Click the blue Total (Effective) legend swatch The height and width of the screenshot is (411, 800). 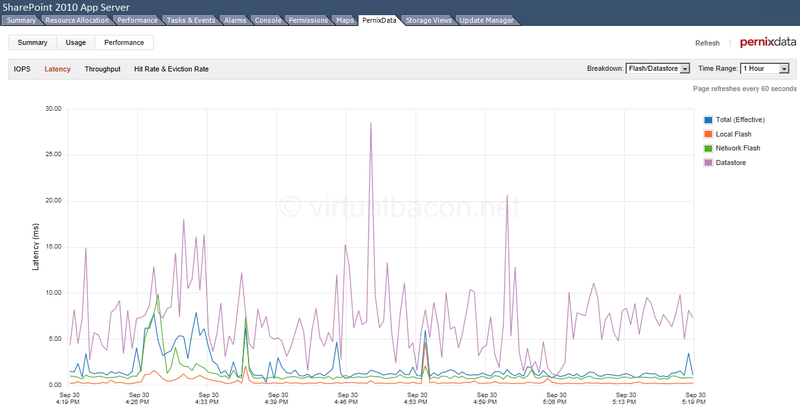[708, 120]
